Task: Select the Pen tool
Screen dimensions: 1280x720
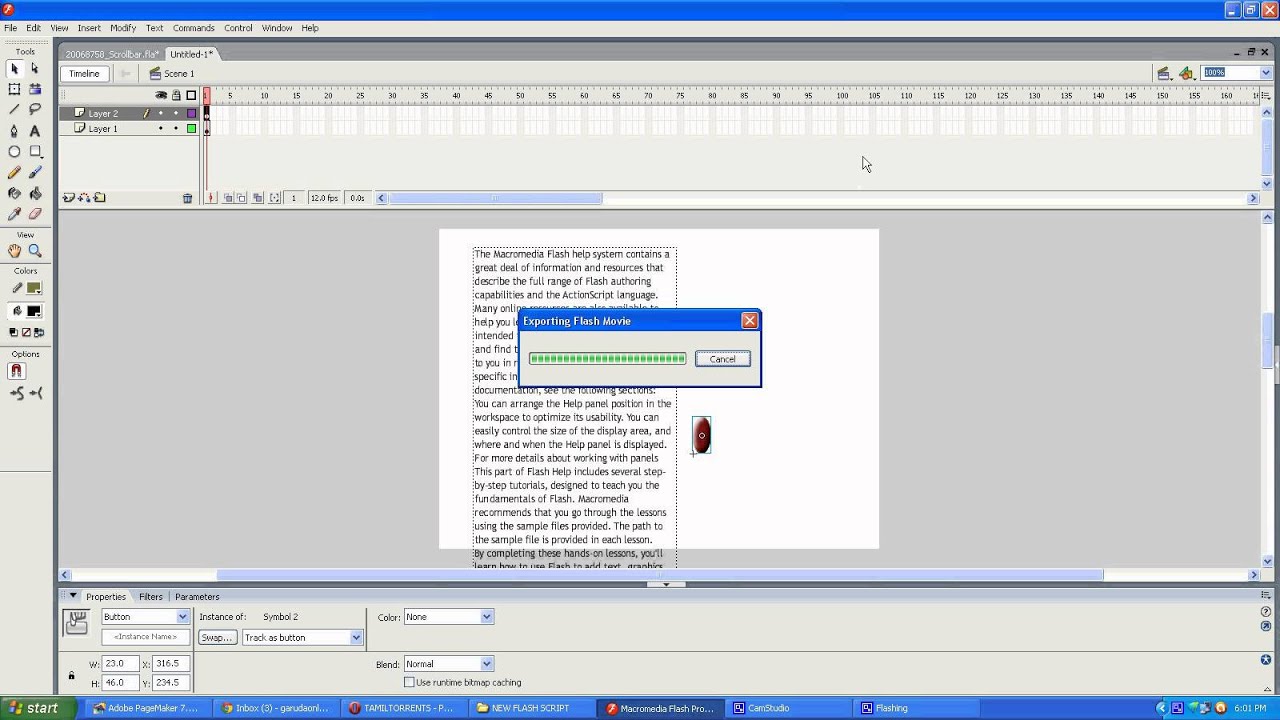Action: (x=14, y=131)
